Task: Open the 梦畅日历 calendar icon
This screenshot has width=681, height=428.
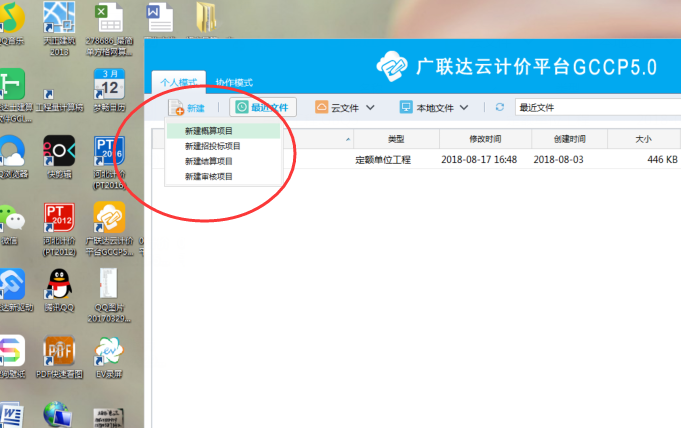Action: (109, 90)
